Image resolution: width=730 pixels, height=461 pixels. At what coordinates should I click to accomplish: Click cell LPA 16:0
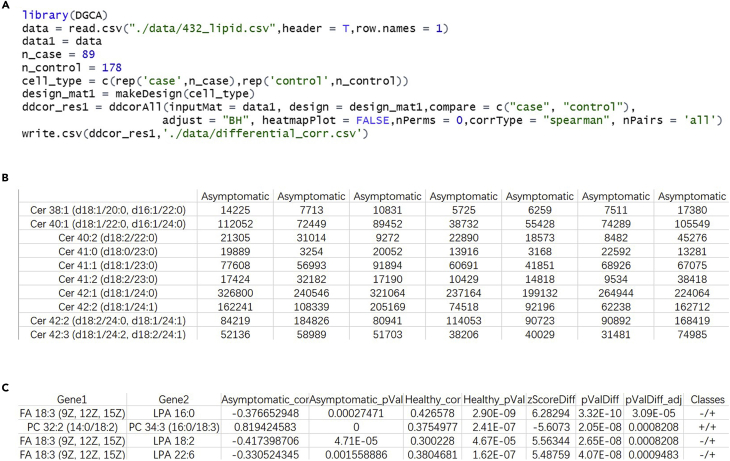(x=174, y=414)
